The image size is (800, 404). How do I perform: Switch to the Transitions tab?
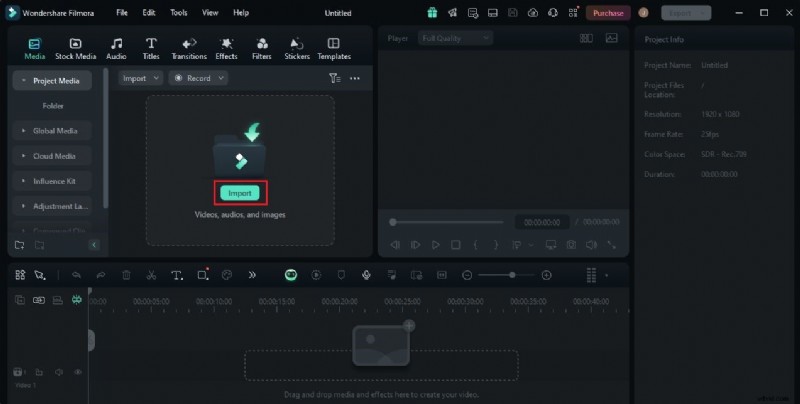(188, 48)
